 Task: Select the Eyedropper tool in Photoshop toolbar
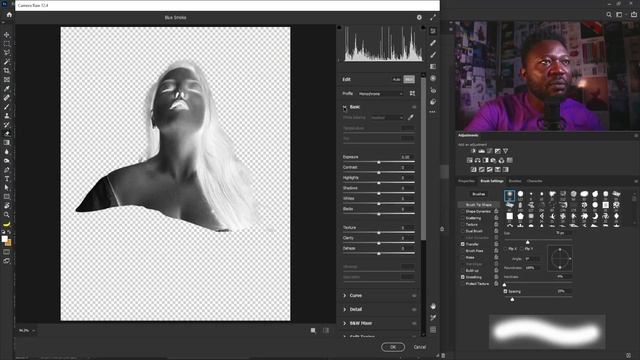[x=7, y=89]
